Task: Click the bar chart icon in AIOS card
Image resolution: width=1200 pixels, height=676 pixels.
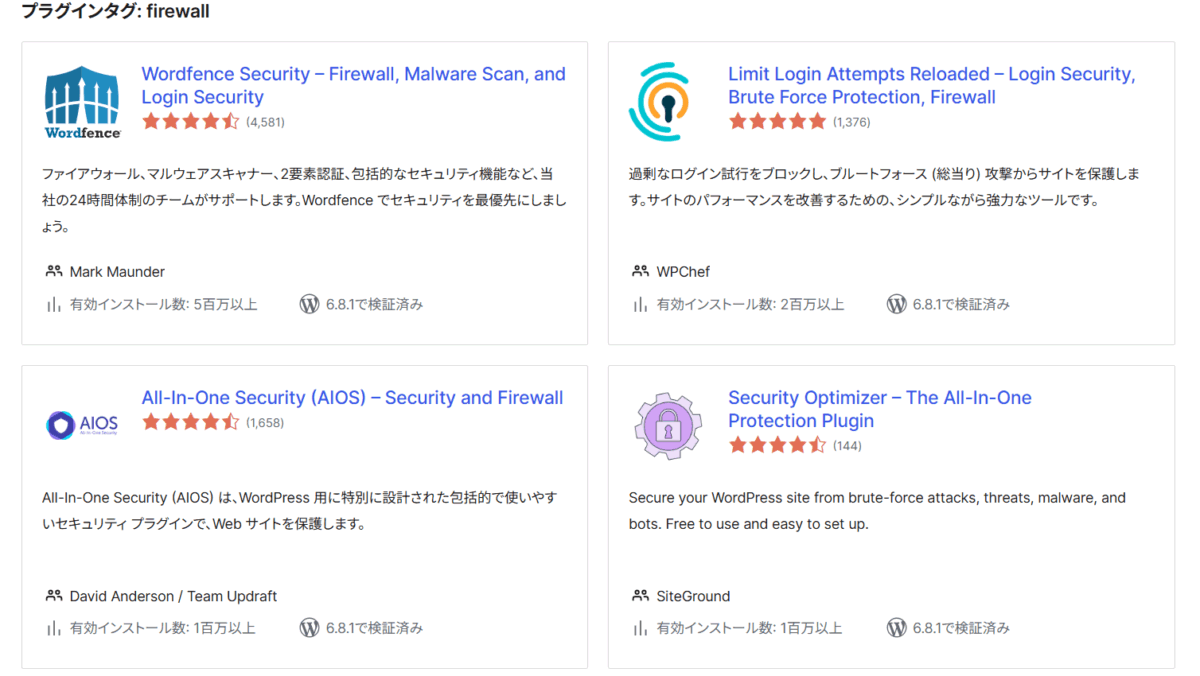Action: pyautogui.click(x=54, y=628)
